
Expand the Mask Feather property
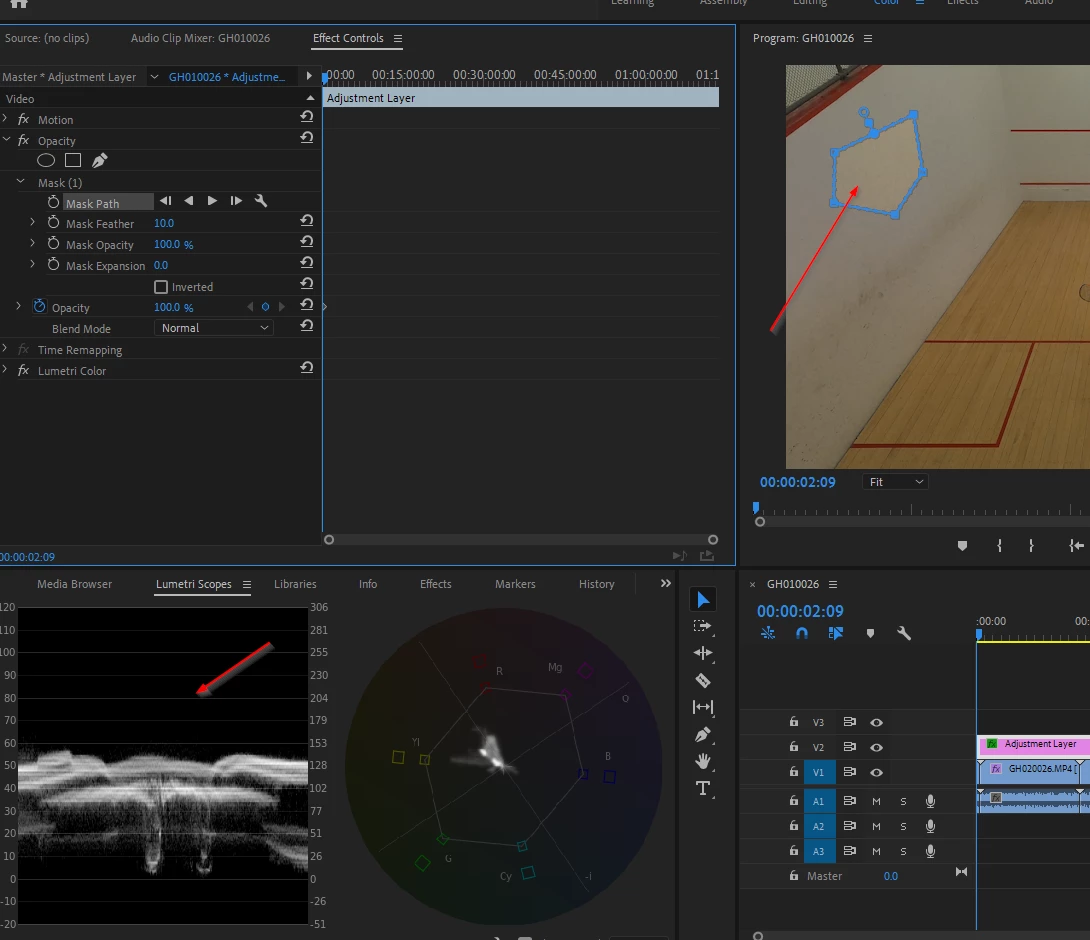[x=33, y=222]
